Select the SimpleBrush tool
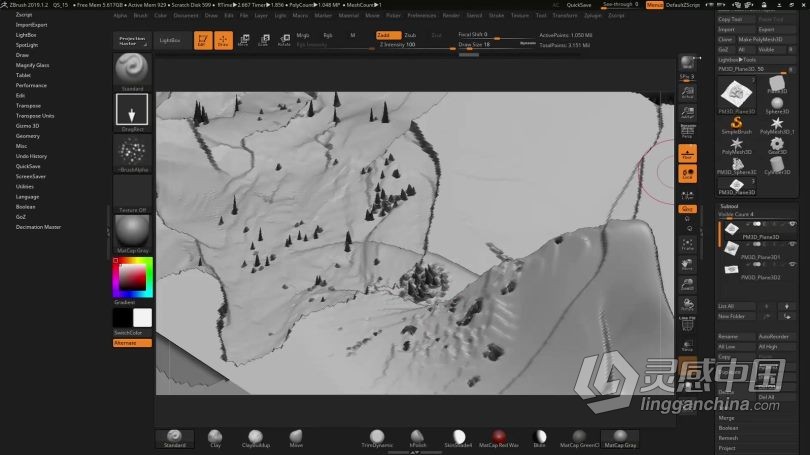Screen dimensions: 810x455 pyautogui.click(x=737, y=124)
